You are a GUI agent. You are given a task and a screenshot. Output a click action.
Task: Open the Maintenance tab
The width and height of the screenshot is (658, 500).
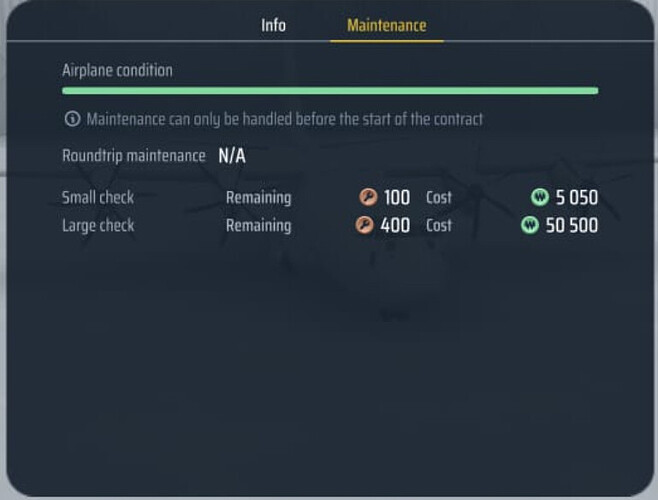point(386,25)
